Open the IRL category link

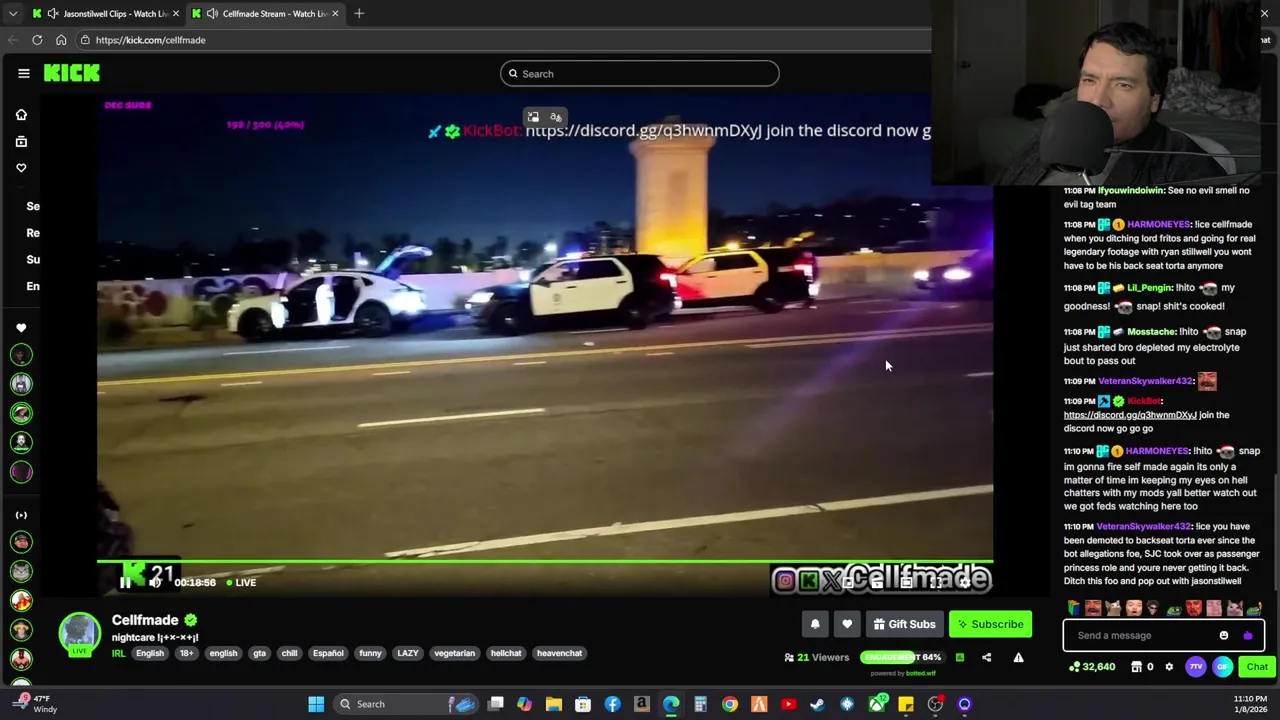click(118, 653)
